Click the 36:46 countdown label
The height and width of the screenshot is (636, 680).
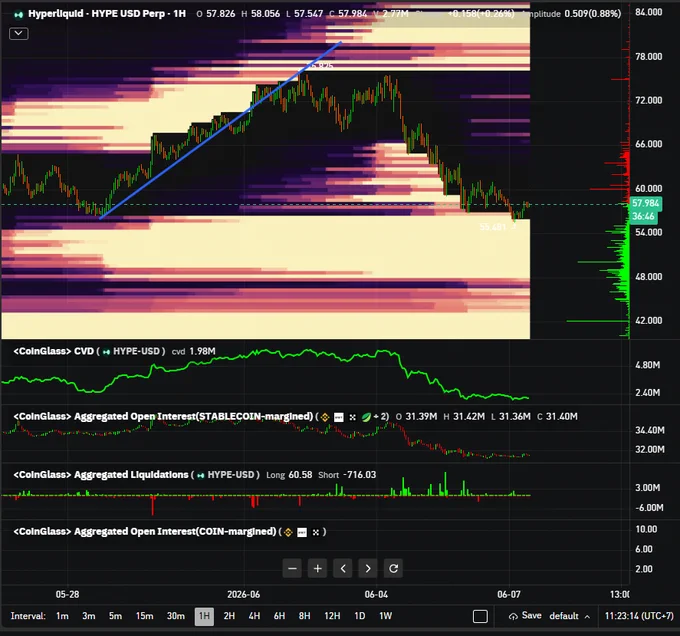(x=643, y=216)
